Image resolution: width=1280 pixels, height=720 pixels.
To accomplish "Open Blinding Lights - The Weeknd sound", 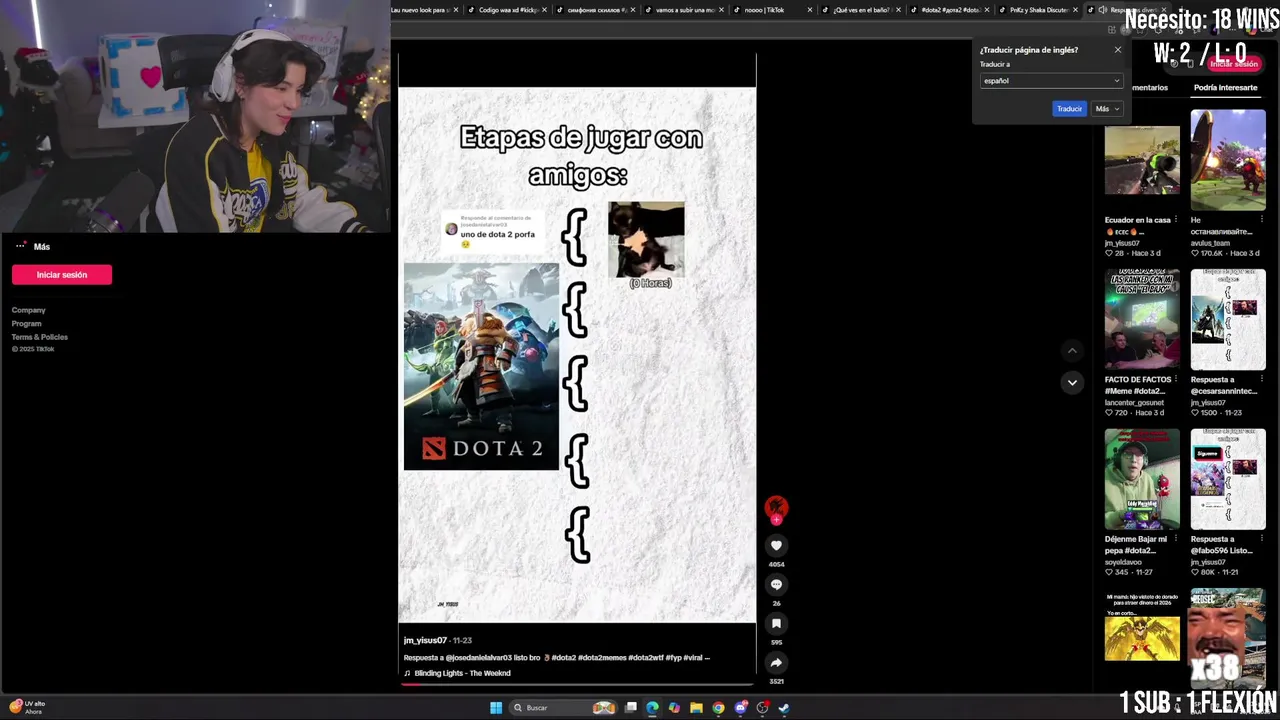I will (x=462, y=673).
